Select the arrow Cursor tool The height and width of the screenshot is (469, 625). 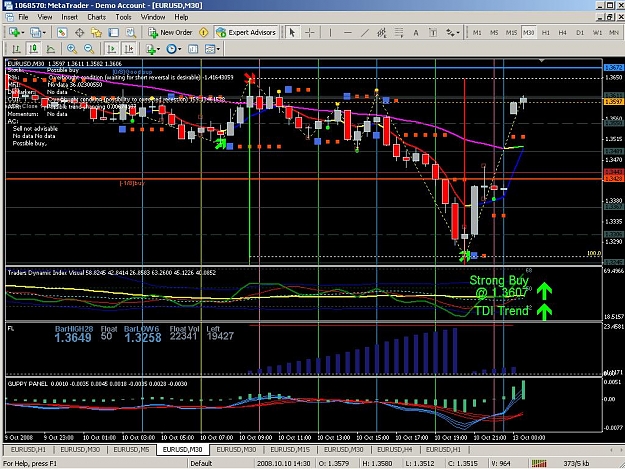coord(292,32)
